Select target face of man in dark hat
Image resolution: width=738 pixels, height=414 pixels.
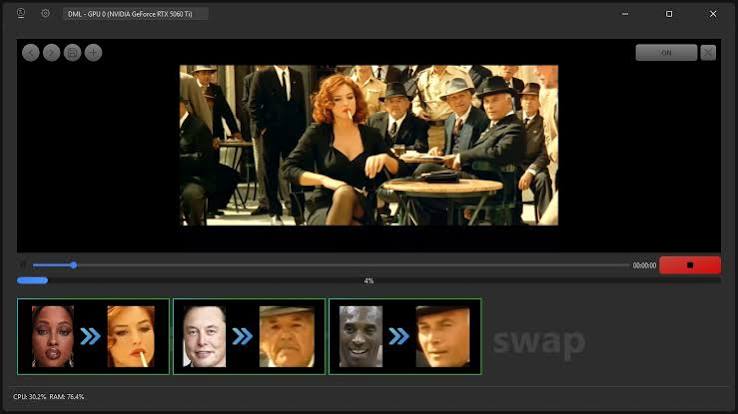[442, 336]
